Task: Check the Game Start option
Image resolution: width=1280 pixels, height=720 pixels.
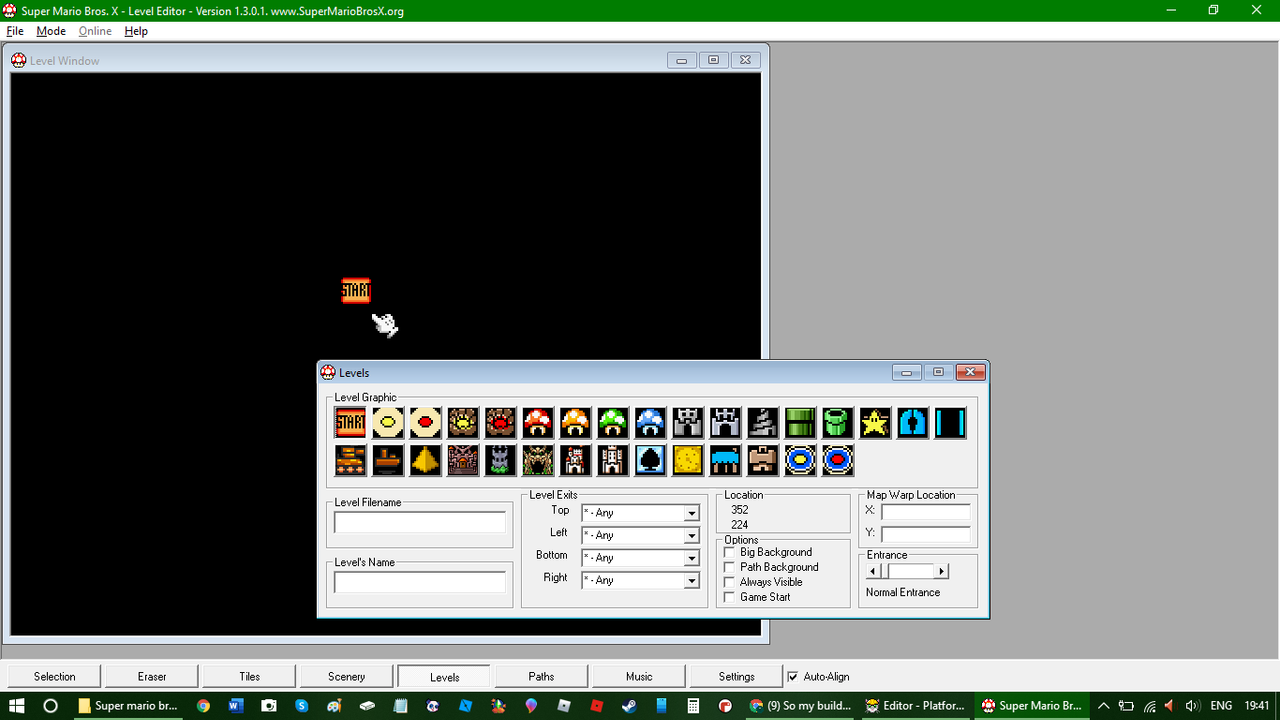Action: point(729,596)
